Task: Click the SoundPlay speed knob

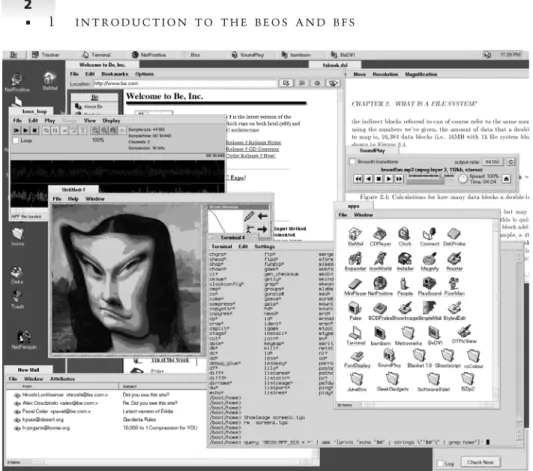Action: pyautogui.click(x=463, y=179)
